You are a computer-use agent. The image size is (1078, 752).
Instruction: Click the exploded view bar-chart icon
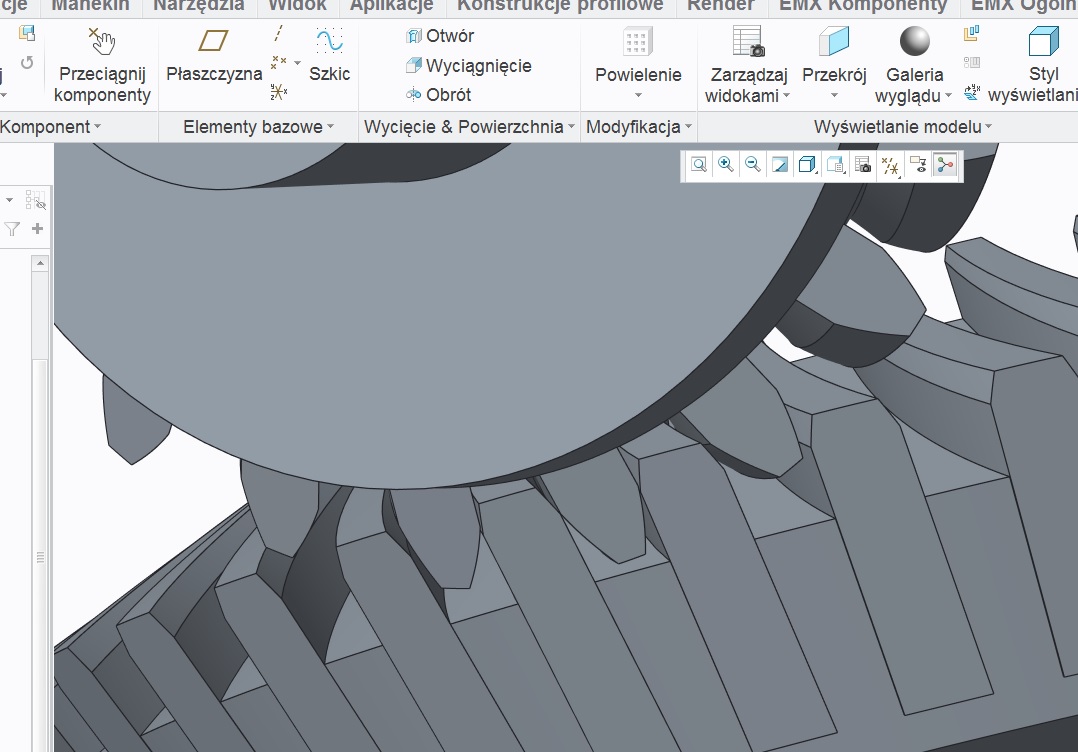coord(971,33)
